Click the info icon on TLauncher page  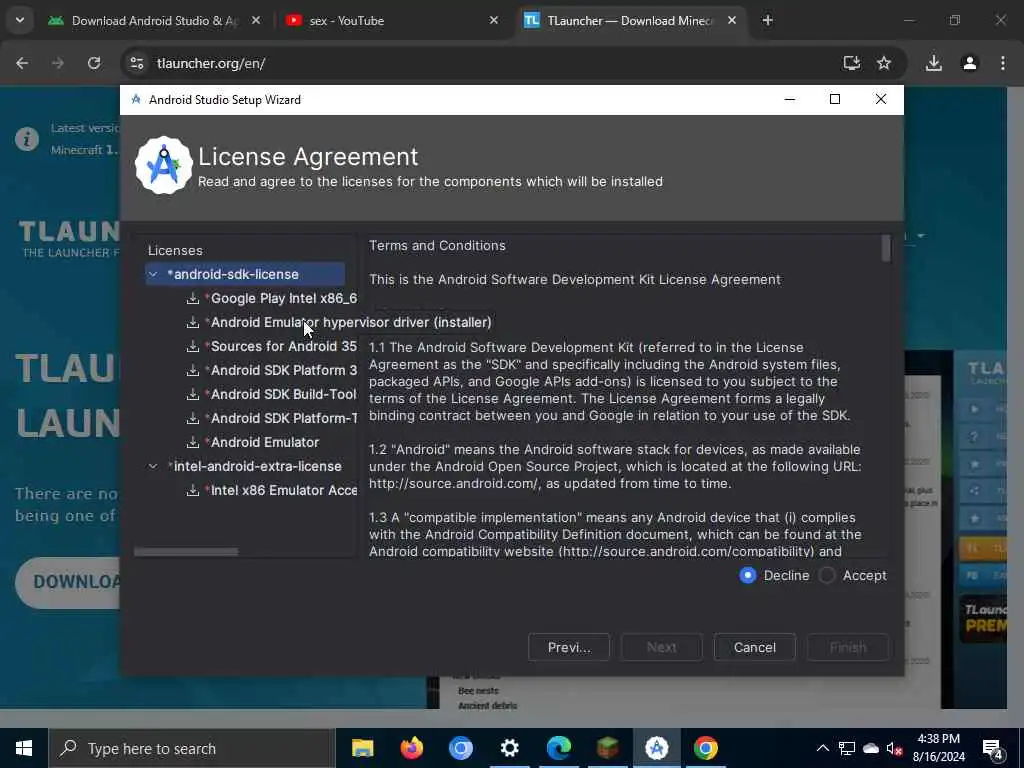click(x=27, y=139)
